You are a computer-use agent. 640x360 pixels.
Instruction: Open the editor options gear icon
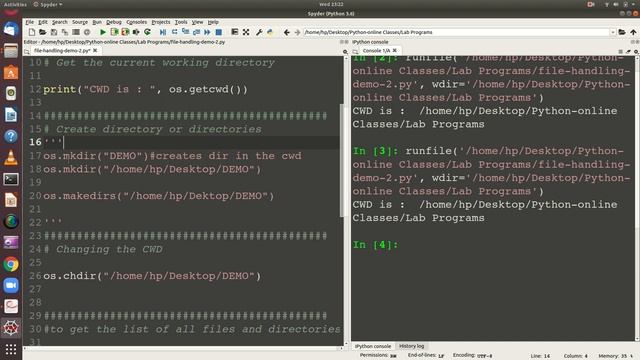[x=345, y=51]
